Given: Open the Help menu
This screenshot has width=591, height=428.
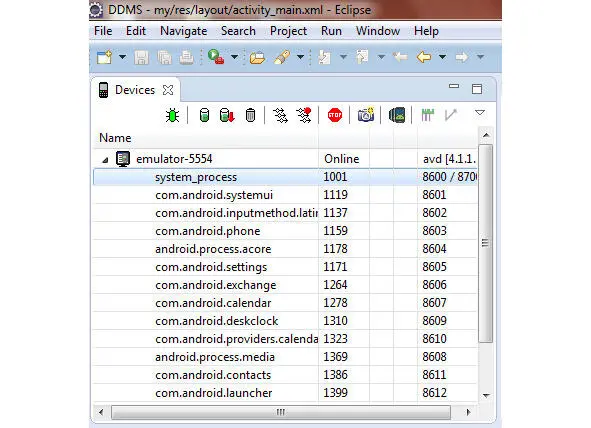Looking at the screenshot, I should 426,31.
